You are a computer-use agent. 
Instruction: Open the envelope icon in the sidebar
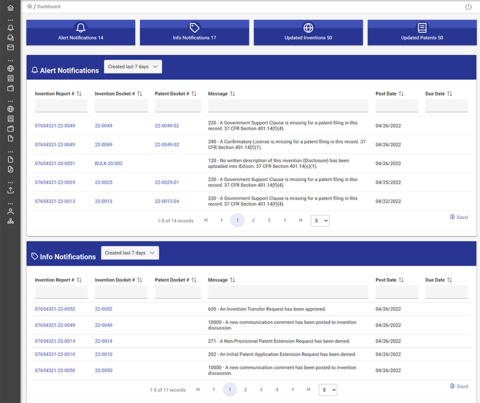(11, 47)
